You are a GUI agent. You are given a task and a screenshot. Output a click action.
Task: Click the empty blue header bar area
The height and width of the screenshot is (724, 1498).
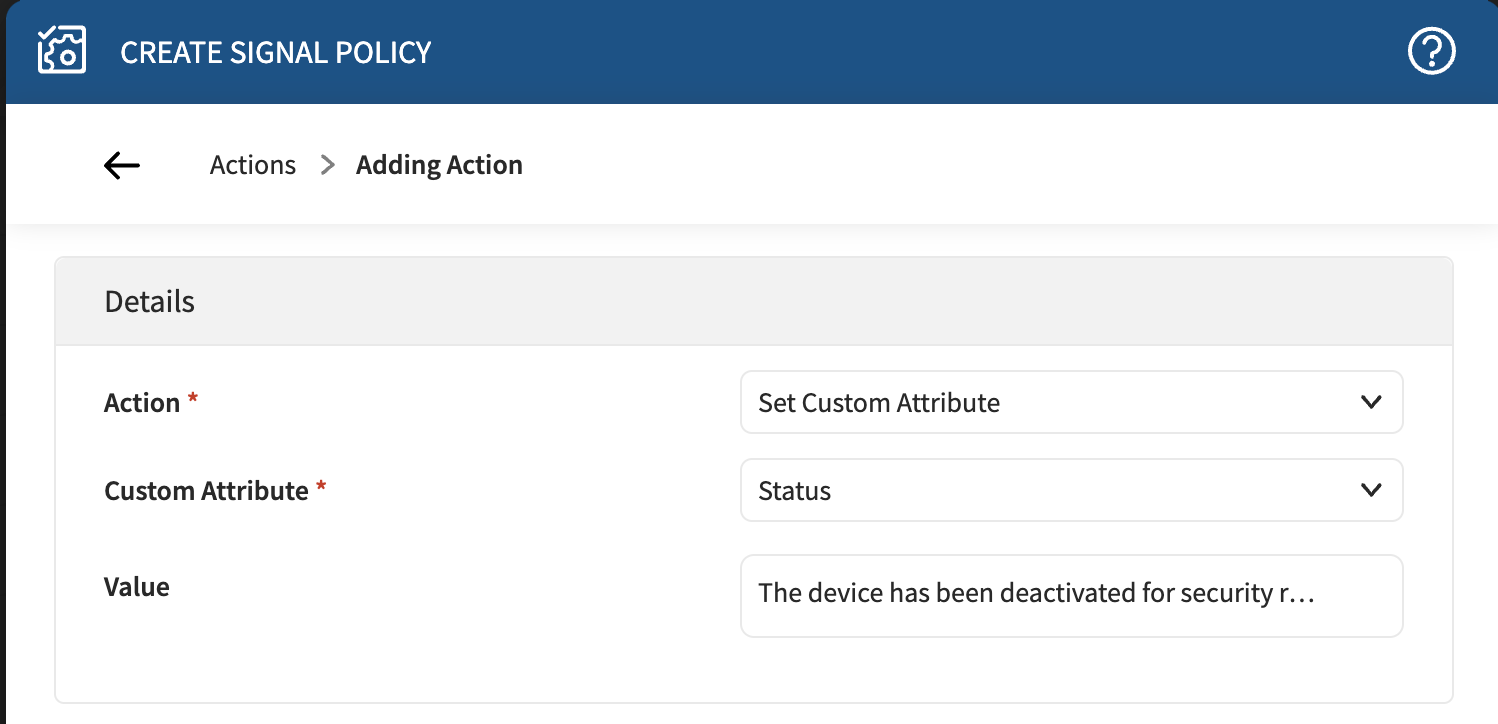pos(900,52)
